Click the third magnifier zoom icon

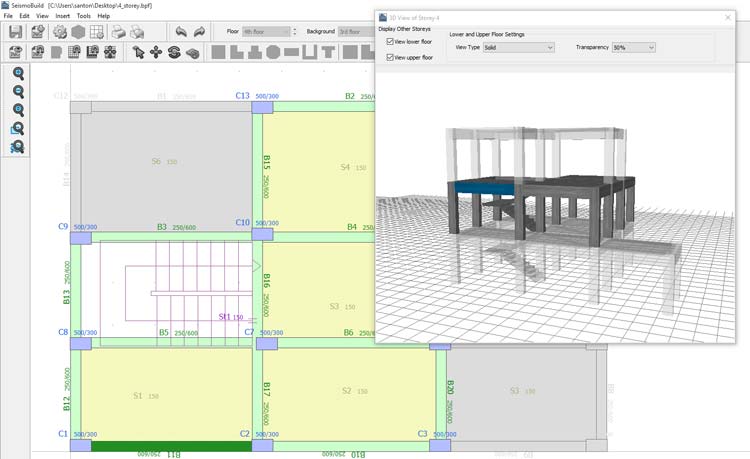click(x=18, y=109)
